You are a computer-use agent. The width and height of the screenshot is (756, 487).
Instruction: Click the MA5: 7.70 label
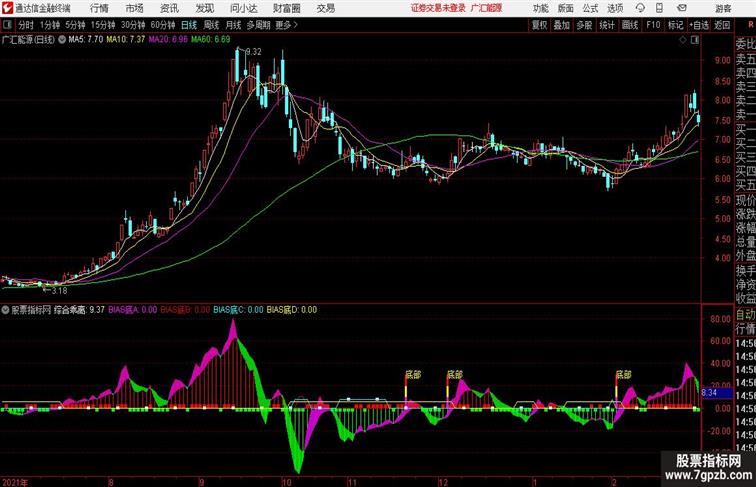[85, 40]
